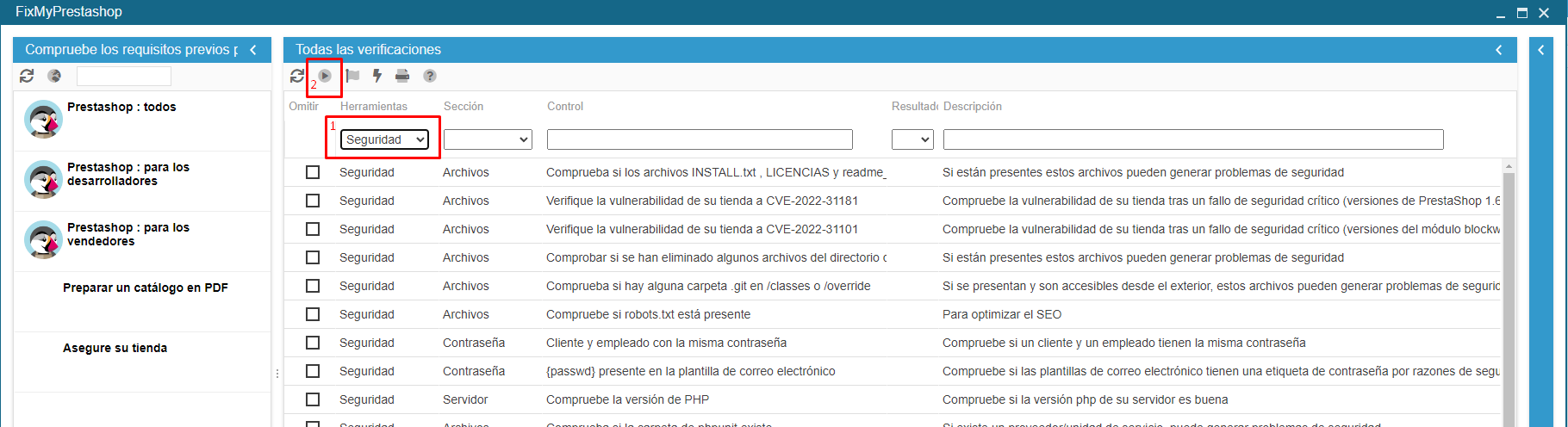Viewport: 1568px width, 427px height.
Task: Click the flag icon in verification toolbar
Action: 352,76
